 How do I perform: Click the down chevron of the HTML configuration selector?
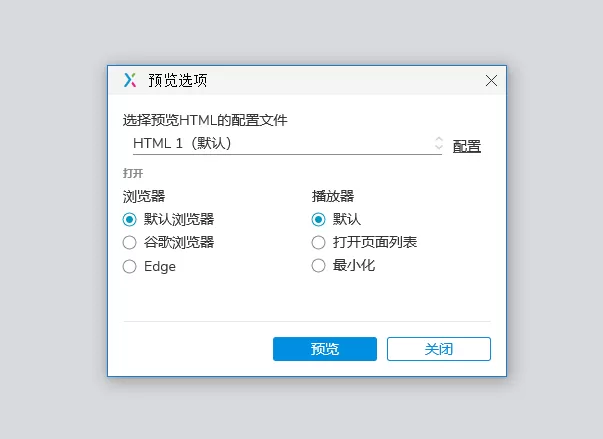439,147
